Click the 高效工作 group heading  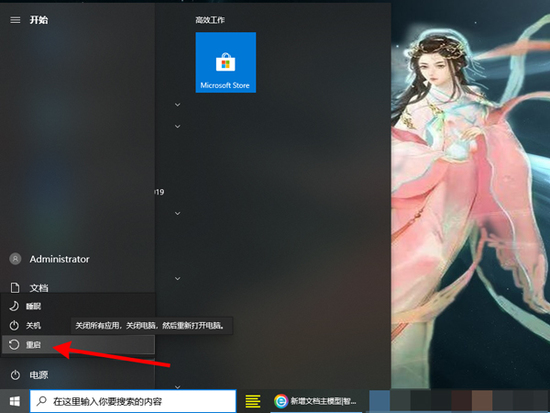point(210,20)
